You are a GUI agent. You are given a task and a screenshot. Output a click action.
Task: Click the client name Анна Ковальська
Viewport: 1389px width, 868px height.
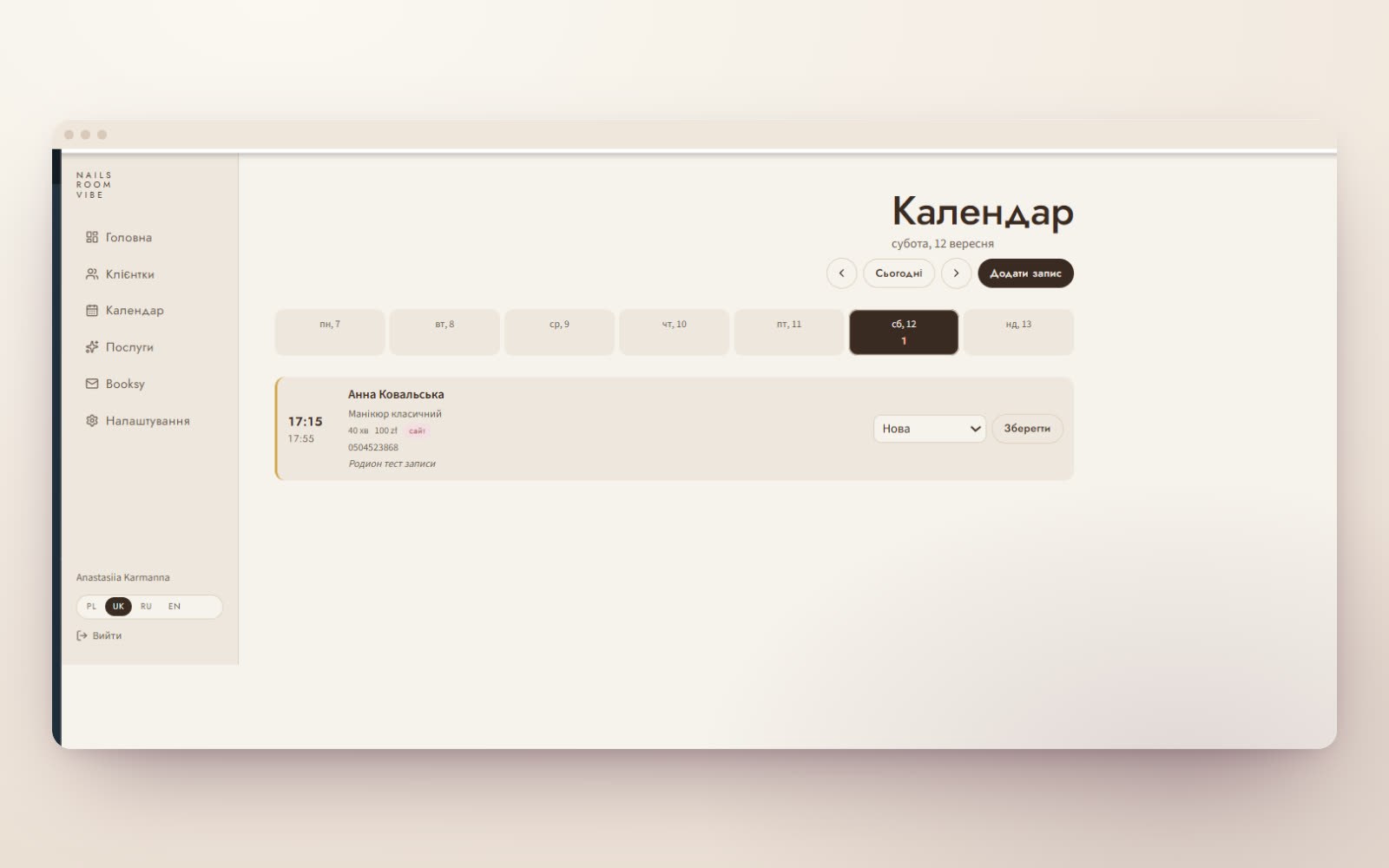[x=396, y=394]
